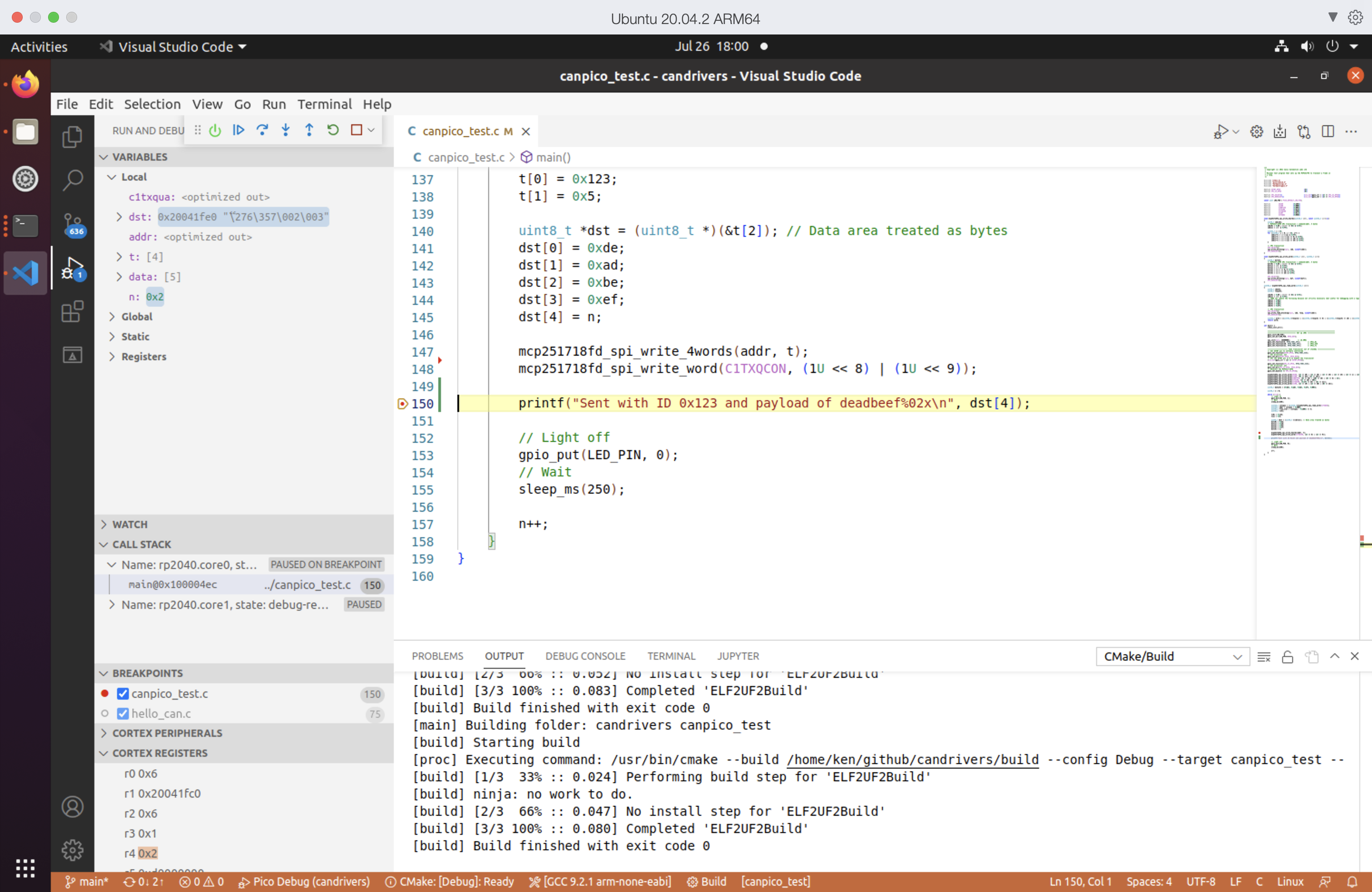
Task: Open the File menu
Action: coord(67,104)
